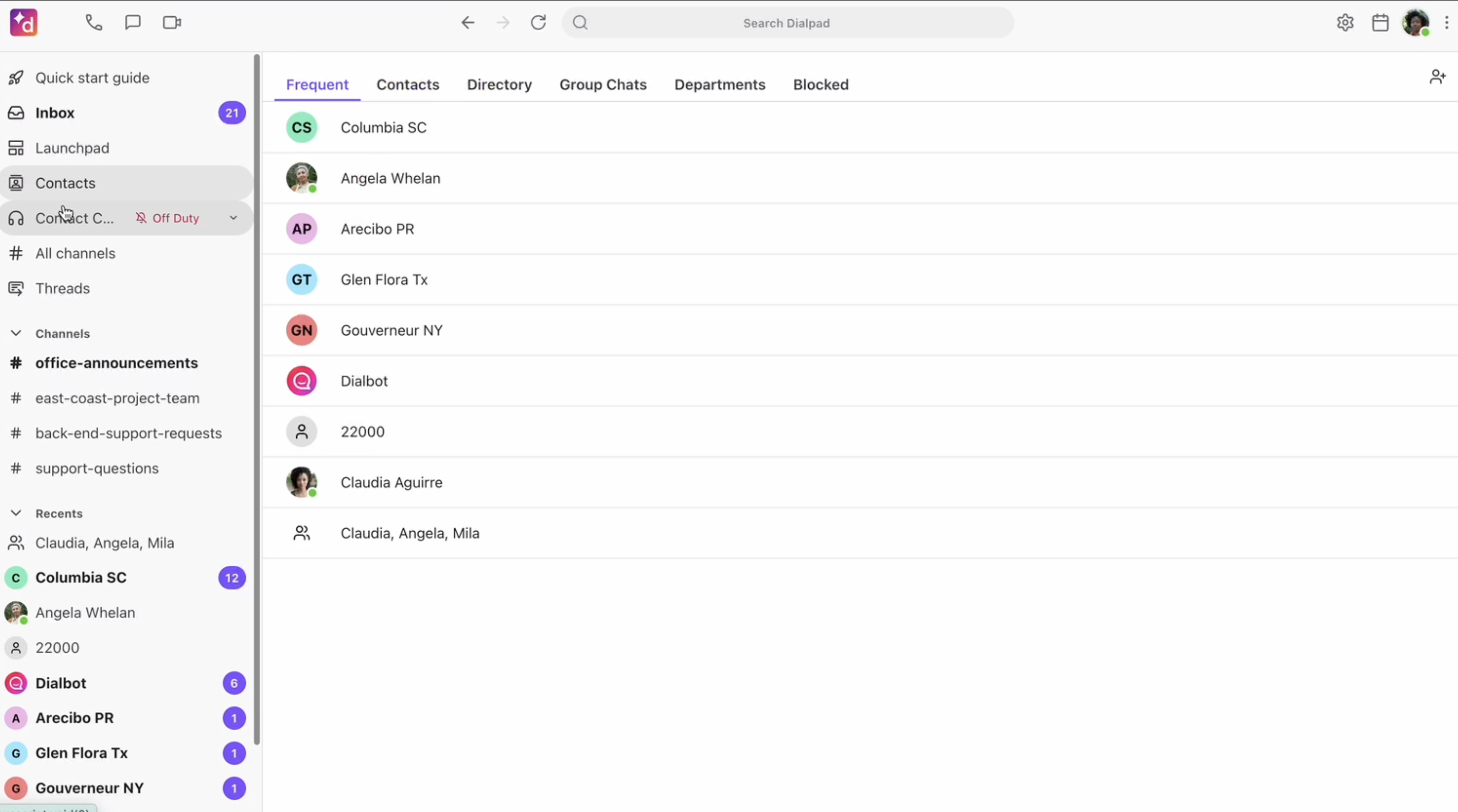Screen dimensions: 1458x812
Task: Start a video meeting icon
Action: [x=172, y=23]
